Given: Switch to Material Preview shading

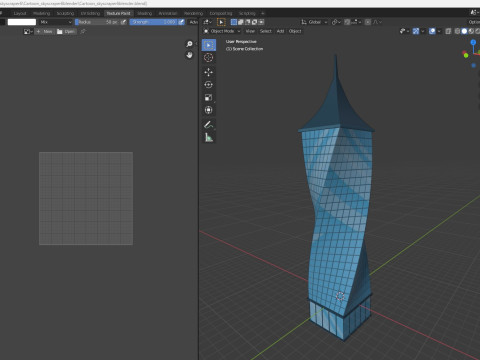Looking at the screenshot, I should tap(471, 31).
